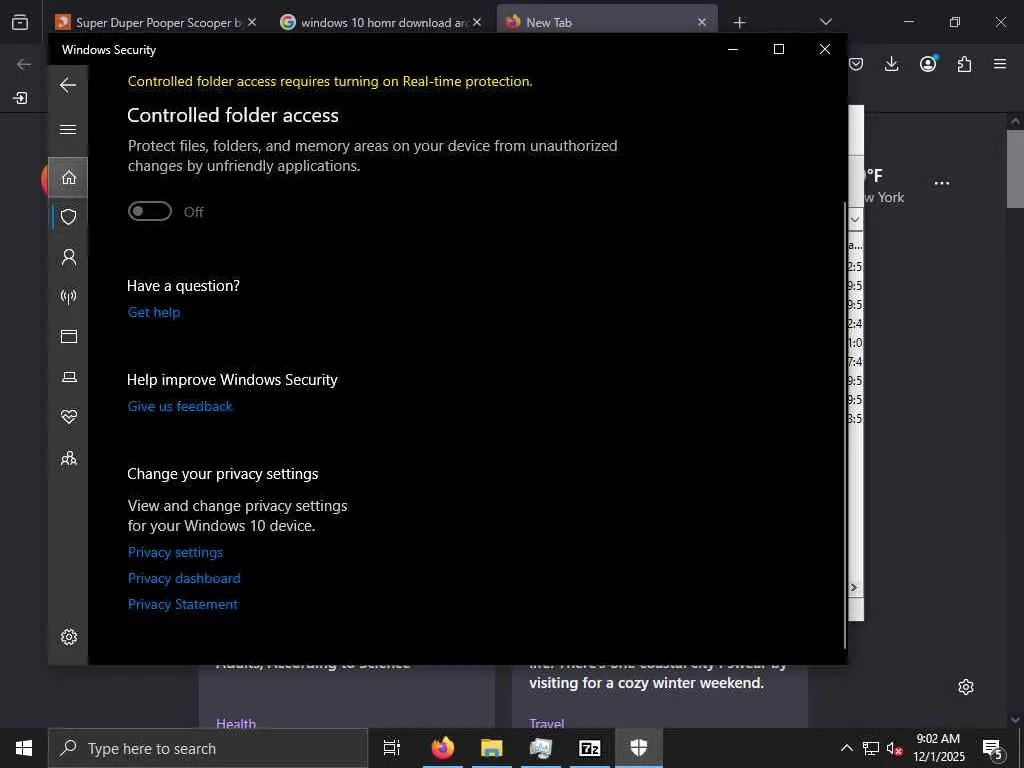Screen dimensions: 1024x768
Task: Open Account protection person icon
Action: [68, 257]
